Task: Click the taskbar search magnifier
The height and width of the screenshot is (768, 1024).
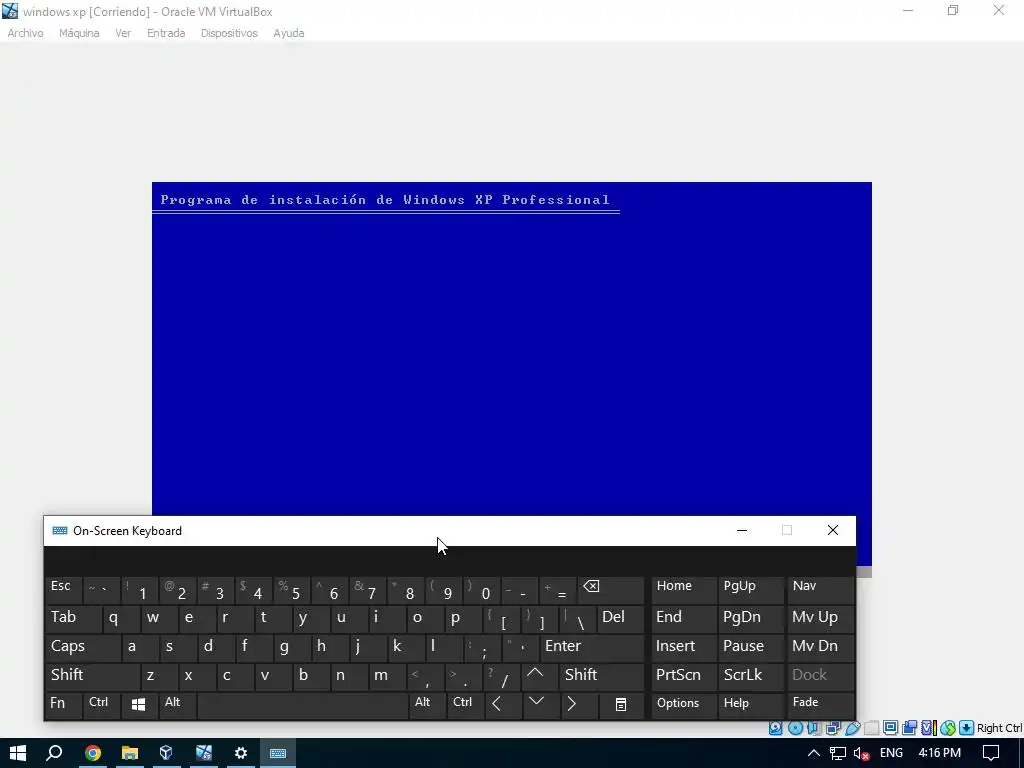Action: (x=55, y=753)
